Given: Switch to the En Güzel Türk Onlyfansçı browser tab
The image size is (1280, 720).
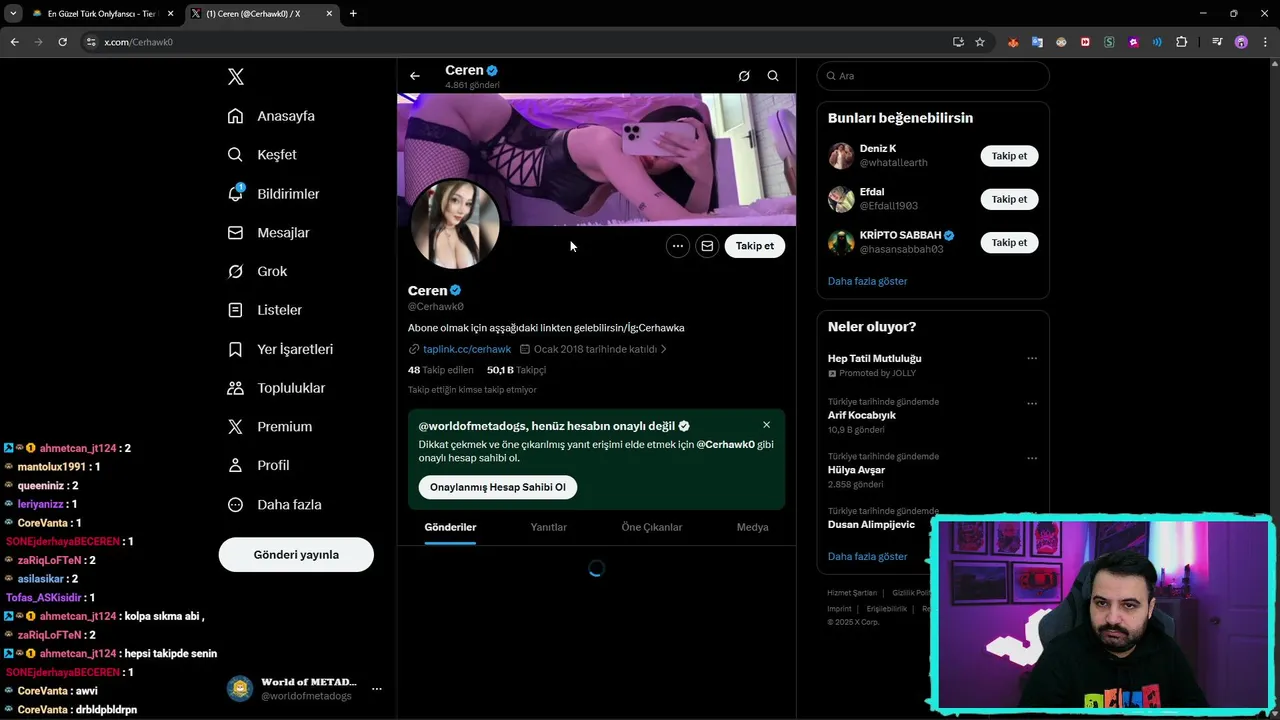Looking at the screenshot, I should 102,14.
